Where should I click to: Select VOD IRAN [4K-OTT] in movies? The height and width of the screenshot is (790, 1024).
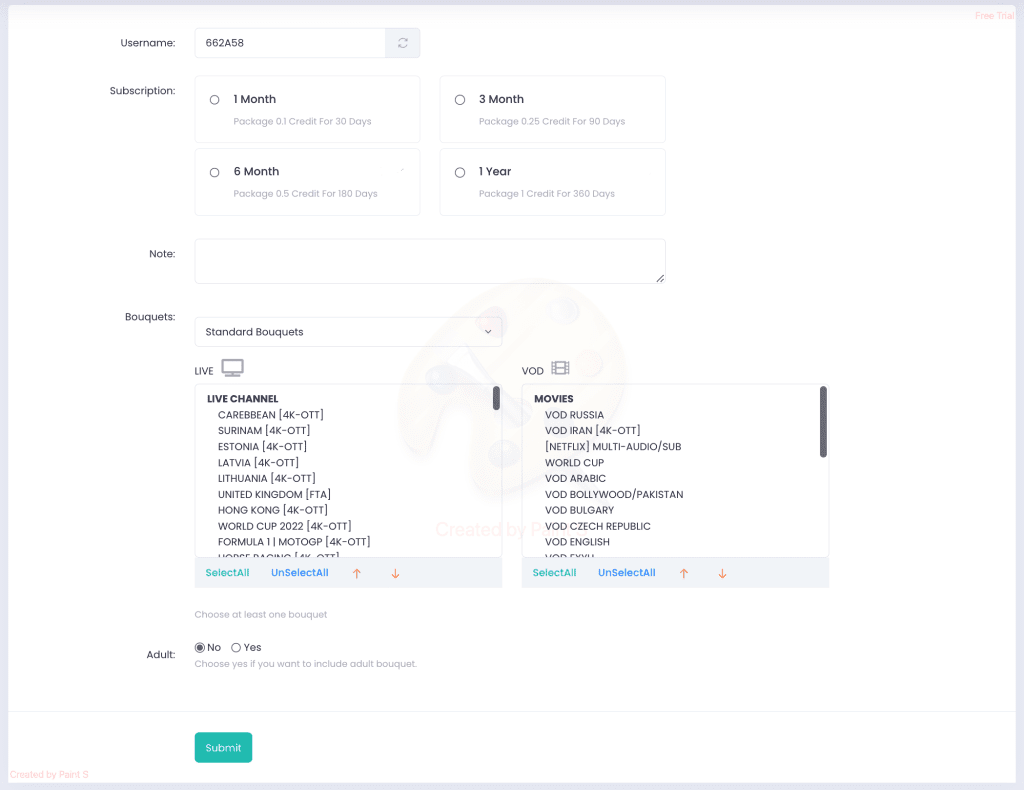[x=592, y=430]
